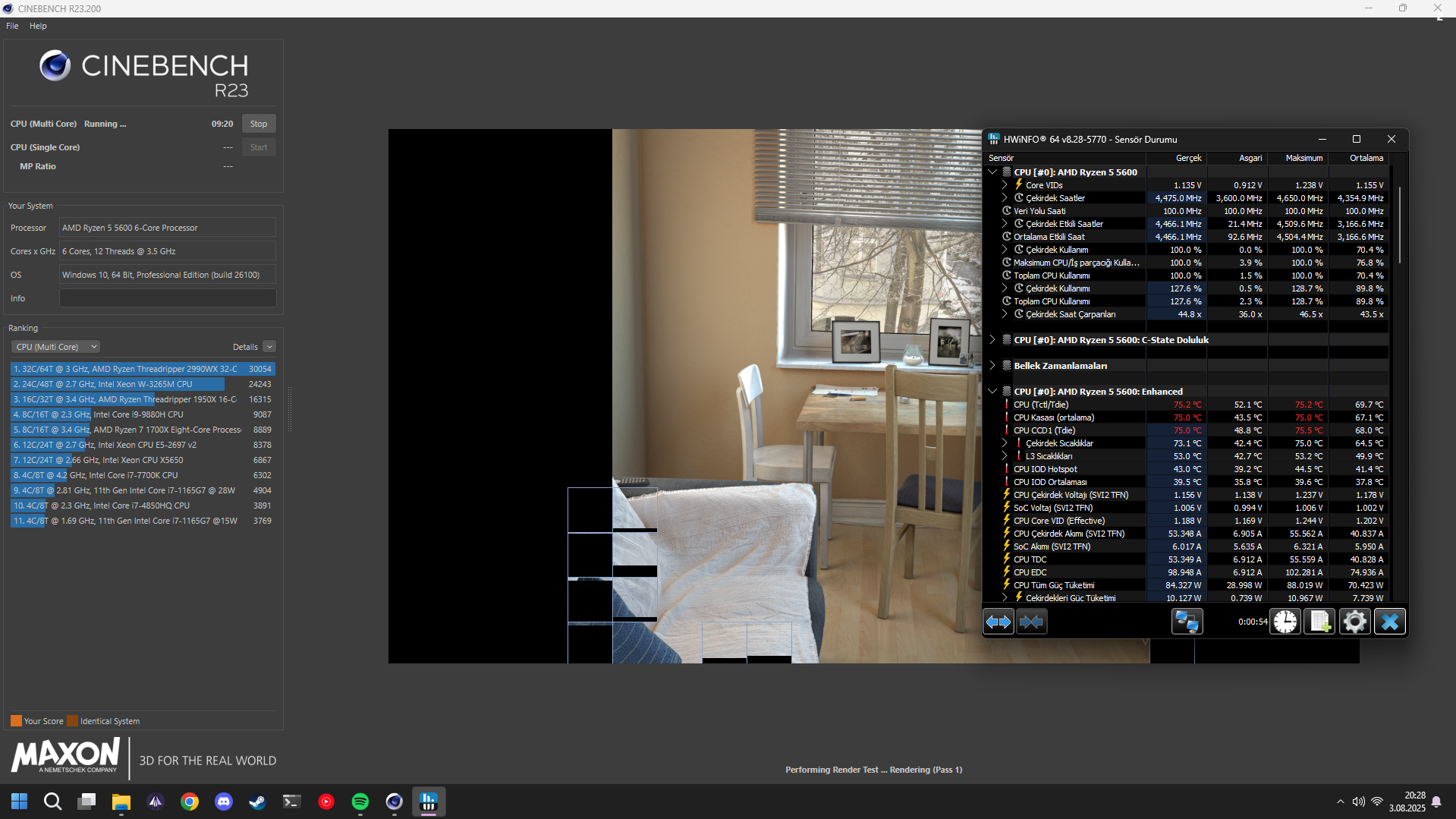Stop the CPU Multi Core test
The height and width of the screenshot is (819, 1456).
point(259,124)
